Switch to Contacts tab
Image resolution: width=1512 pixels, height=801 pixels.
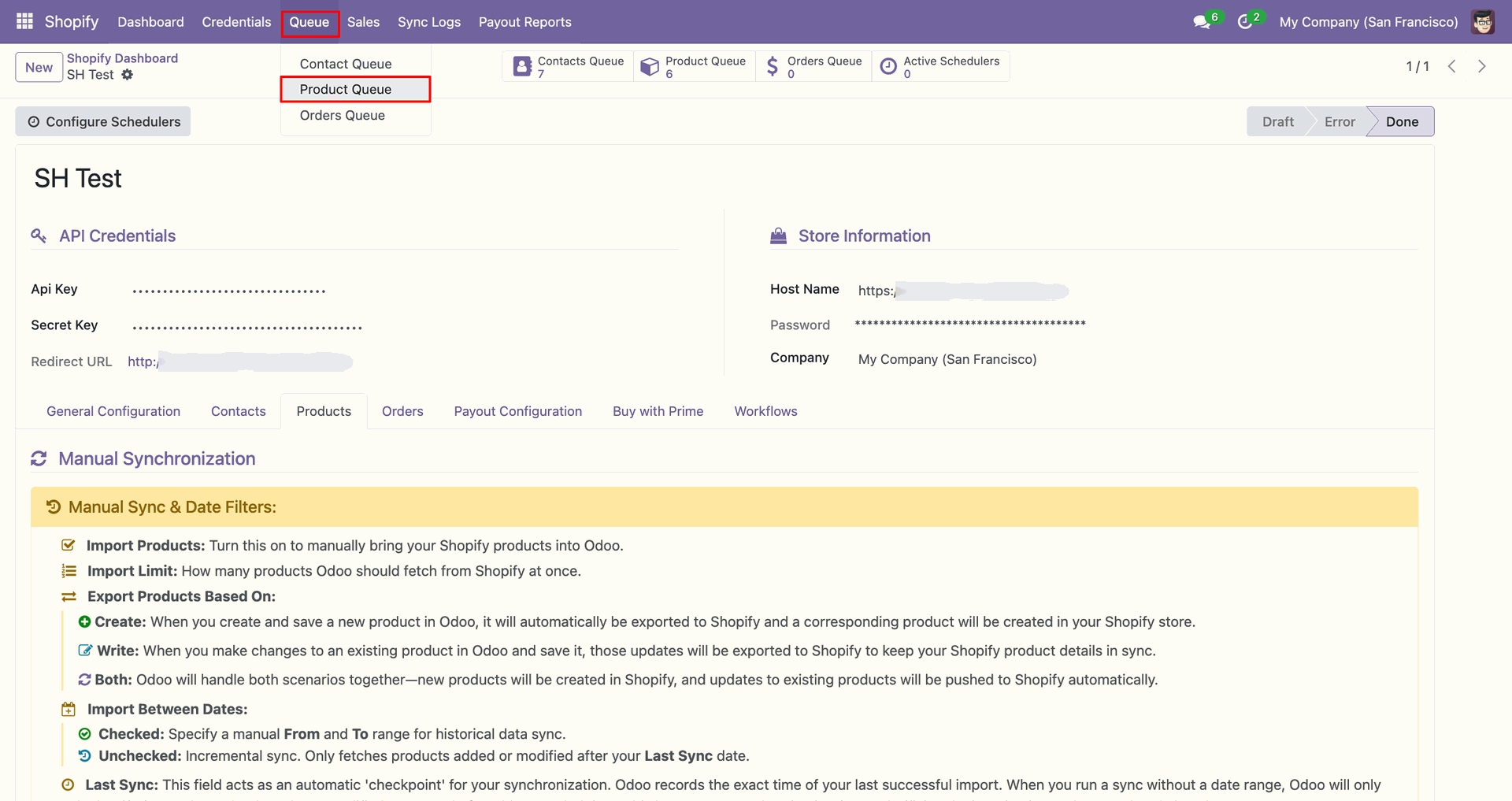(238, 411)
